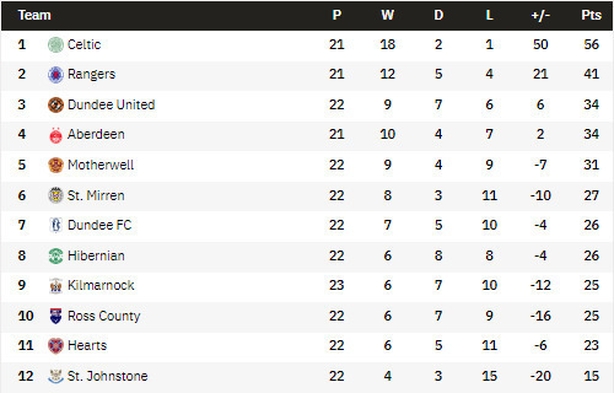
Task: Click the Pts column header
Action: coord(591,15)
